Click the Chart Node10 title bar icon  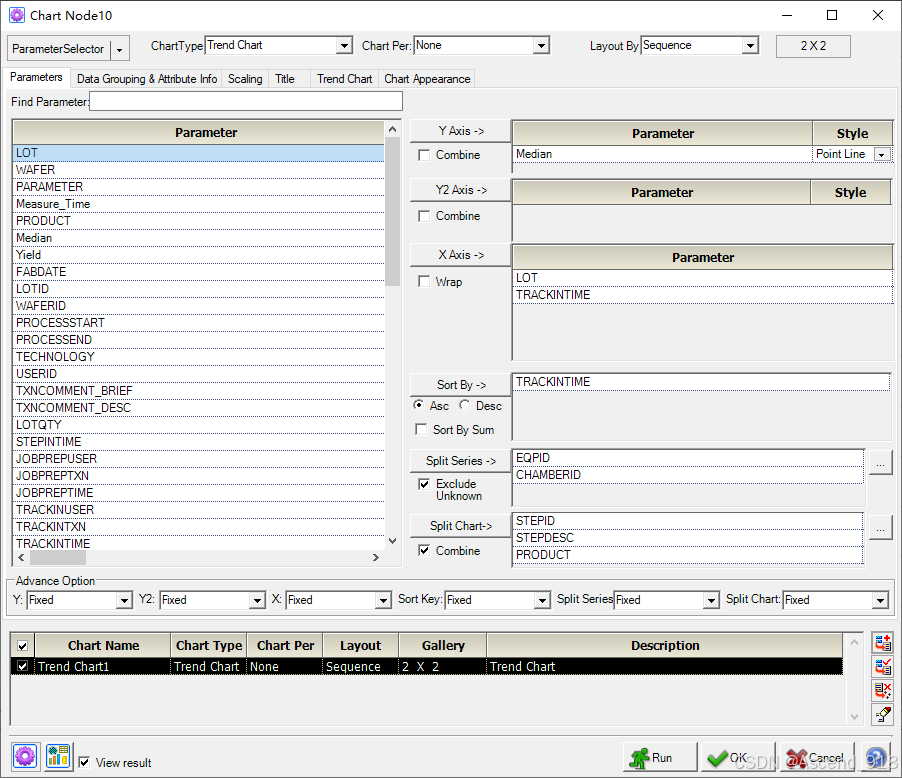click(15, 15)
